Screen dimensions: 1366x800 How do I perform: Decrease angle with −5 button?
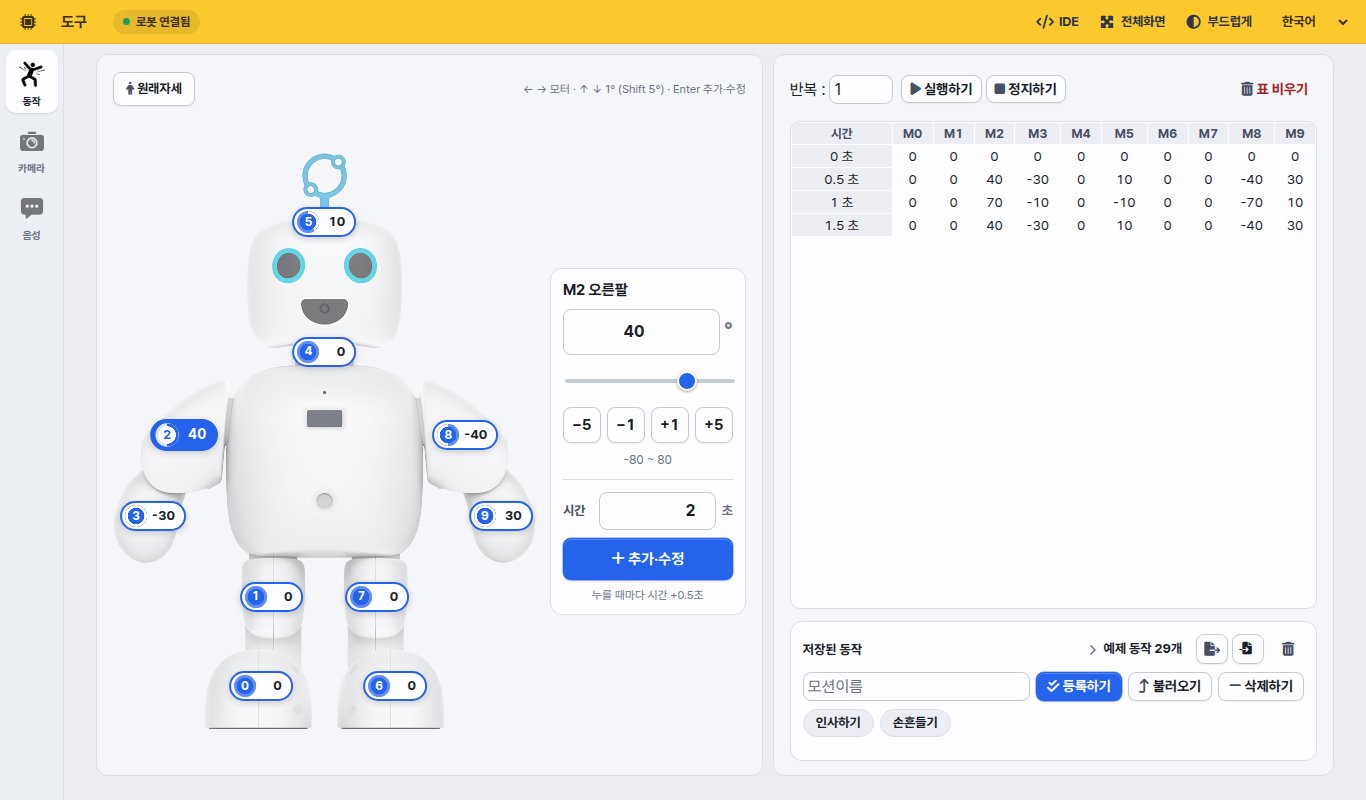click(x=582, y=425)
